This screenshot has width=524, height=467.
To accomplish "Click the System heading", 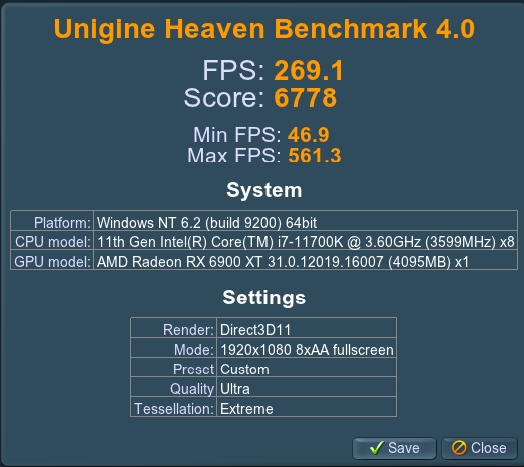I will (264, 190).
